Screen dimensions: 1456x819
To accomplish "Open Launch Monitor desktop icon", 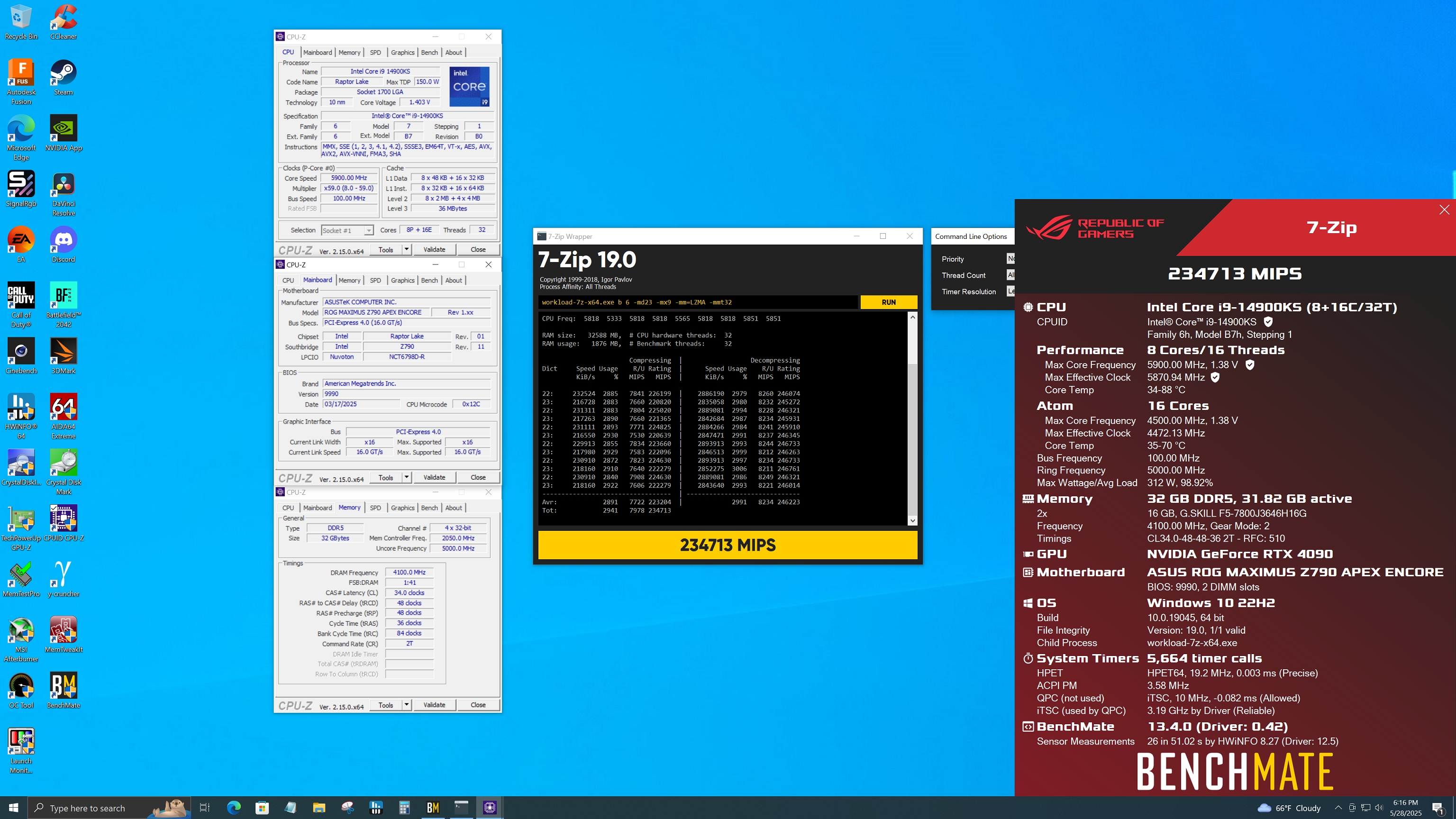I will (x=21, y=751).
